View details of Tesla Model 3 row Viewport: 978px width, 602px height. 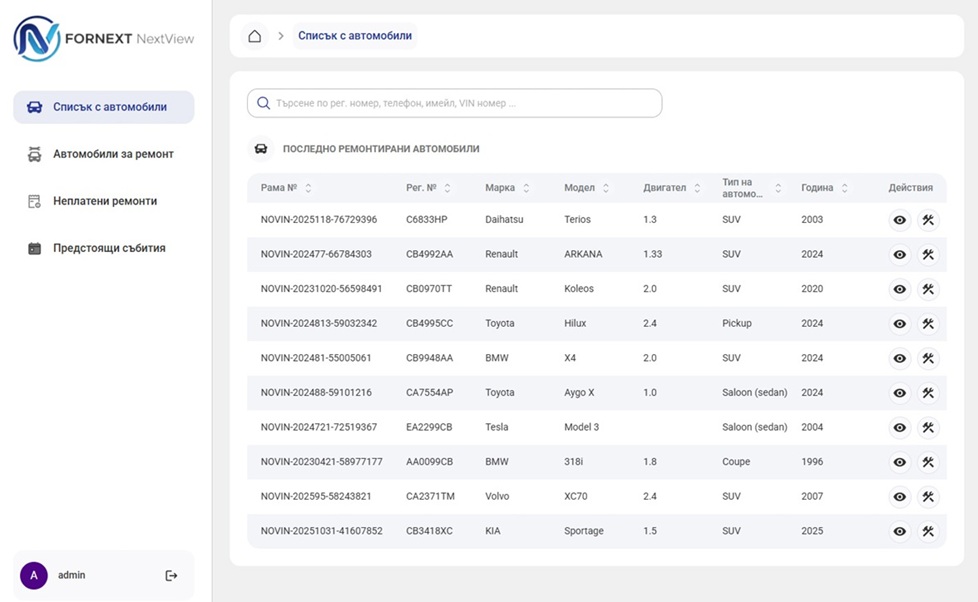pyautogui.click(x=899, y=427)
